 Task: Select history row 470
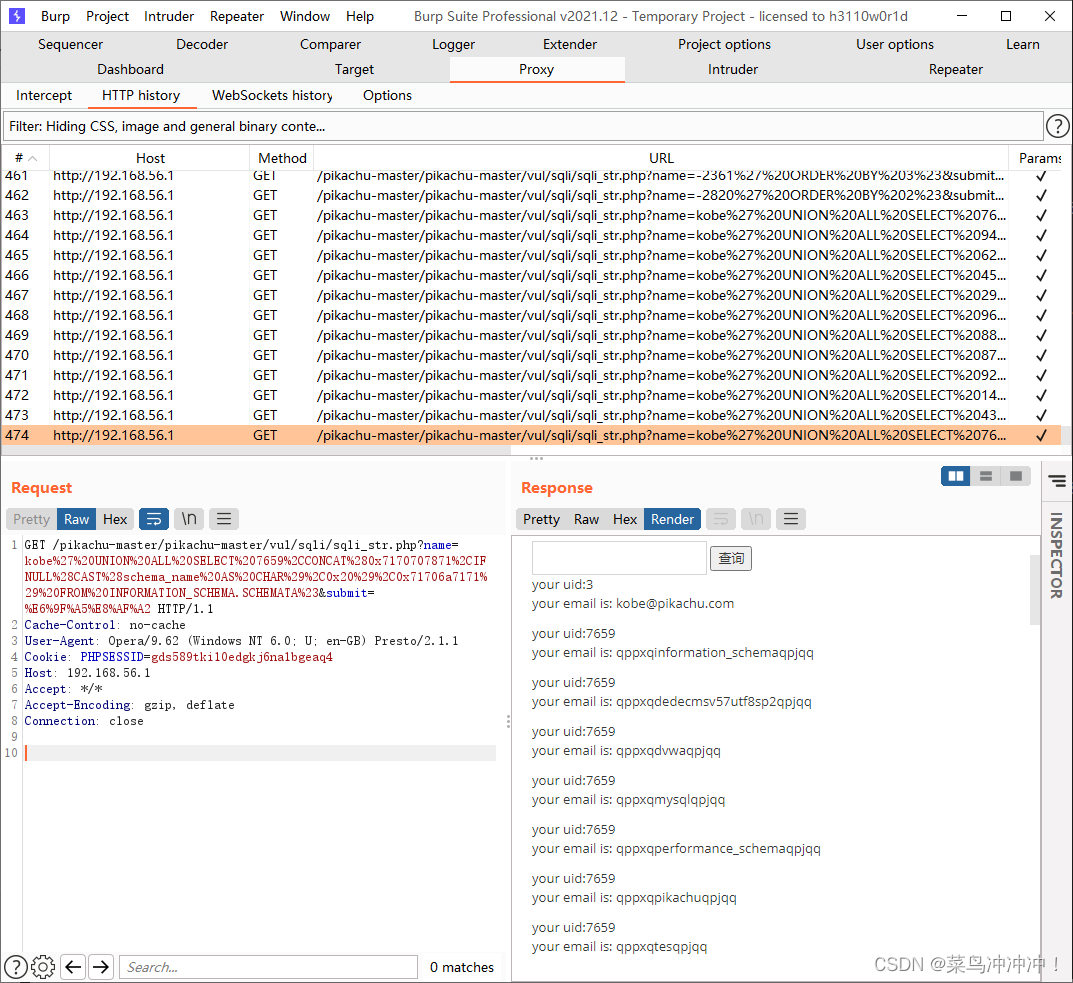click(531, 355)
